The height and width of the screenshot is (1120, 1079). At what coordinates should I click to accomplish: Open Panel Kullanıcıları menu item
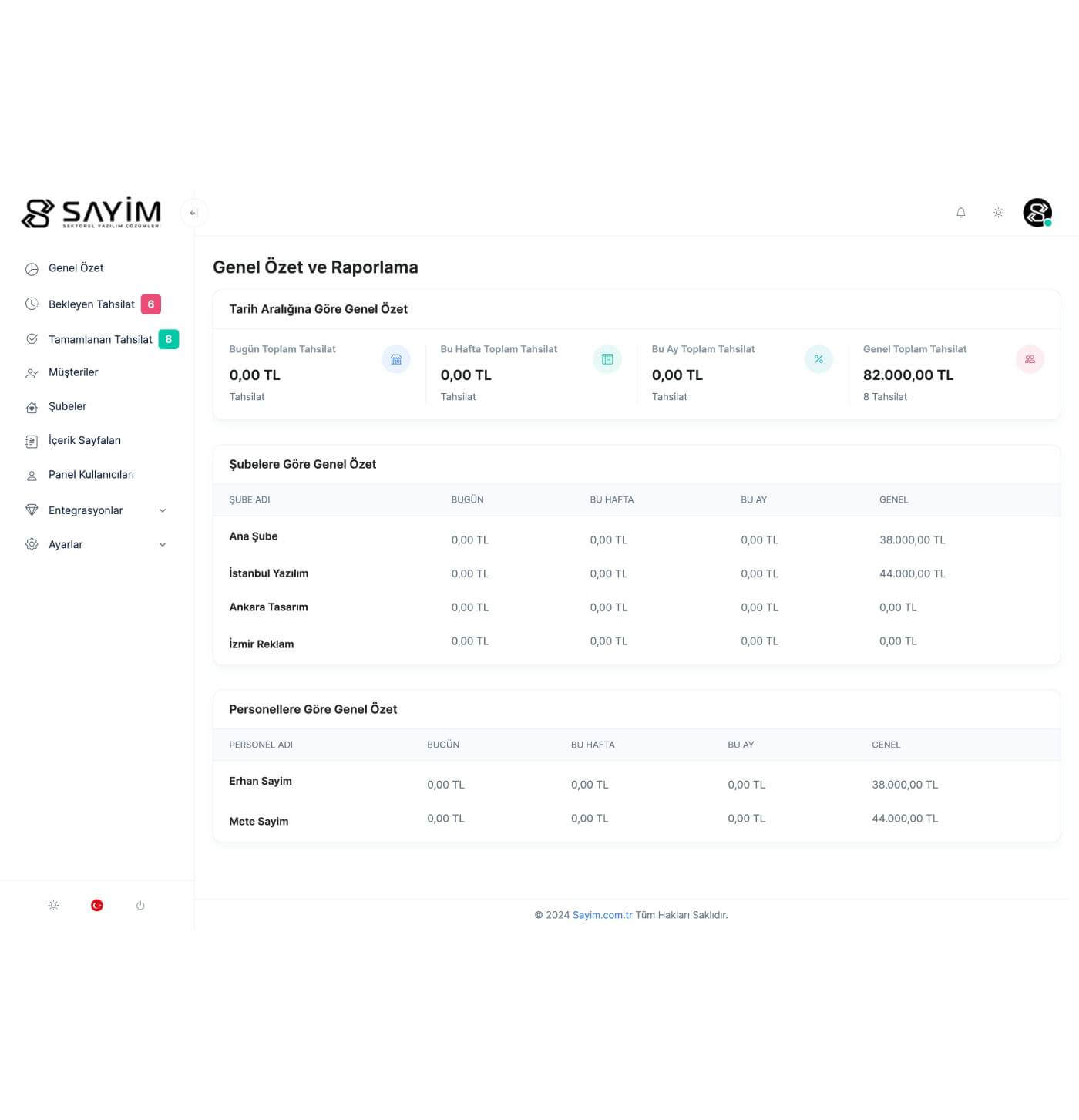coord(91,475)
